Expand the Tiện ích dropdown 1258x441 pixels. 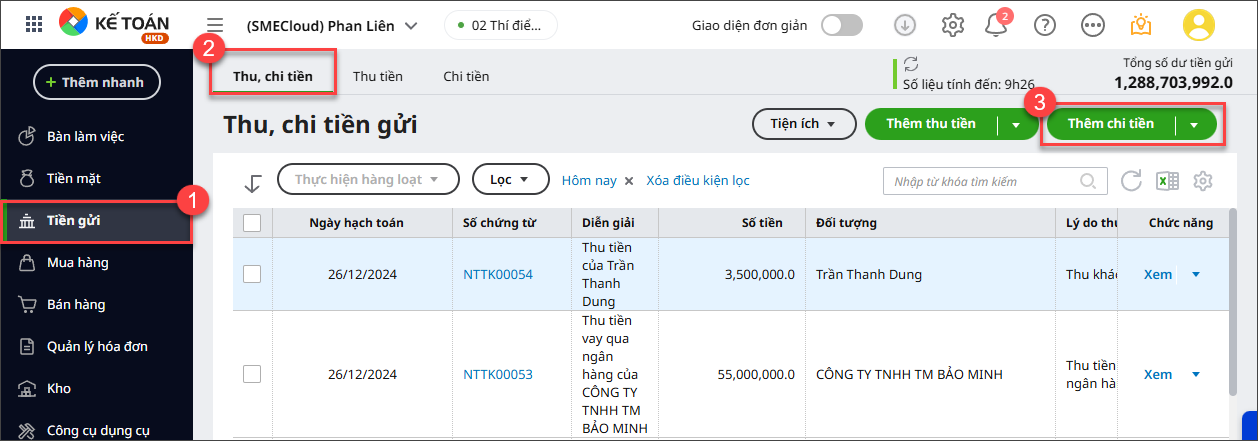coord(804,124)
